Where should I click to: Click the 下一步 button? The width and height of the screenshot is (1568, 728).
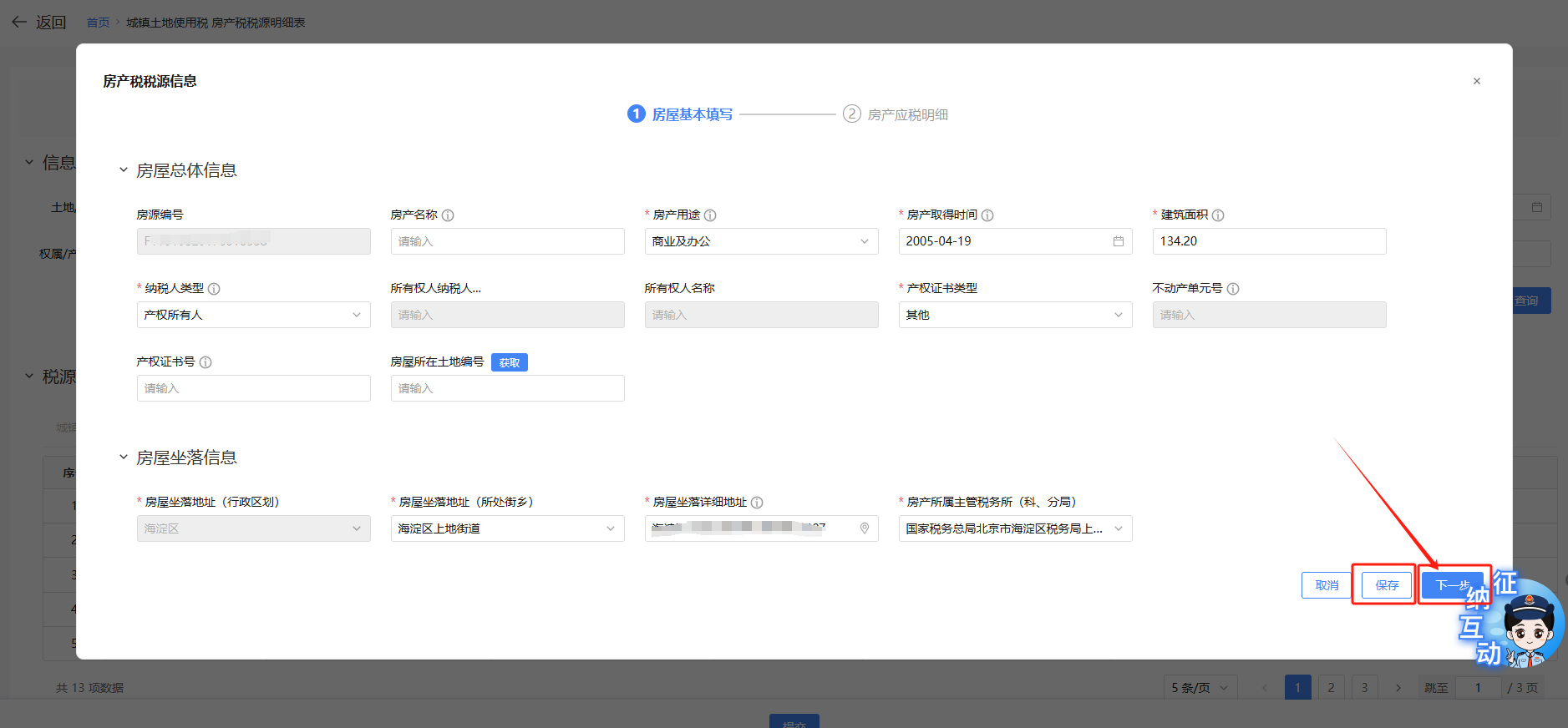tap(1453, 585)
